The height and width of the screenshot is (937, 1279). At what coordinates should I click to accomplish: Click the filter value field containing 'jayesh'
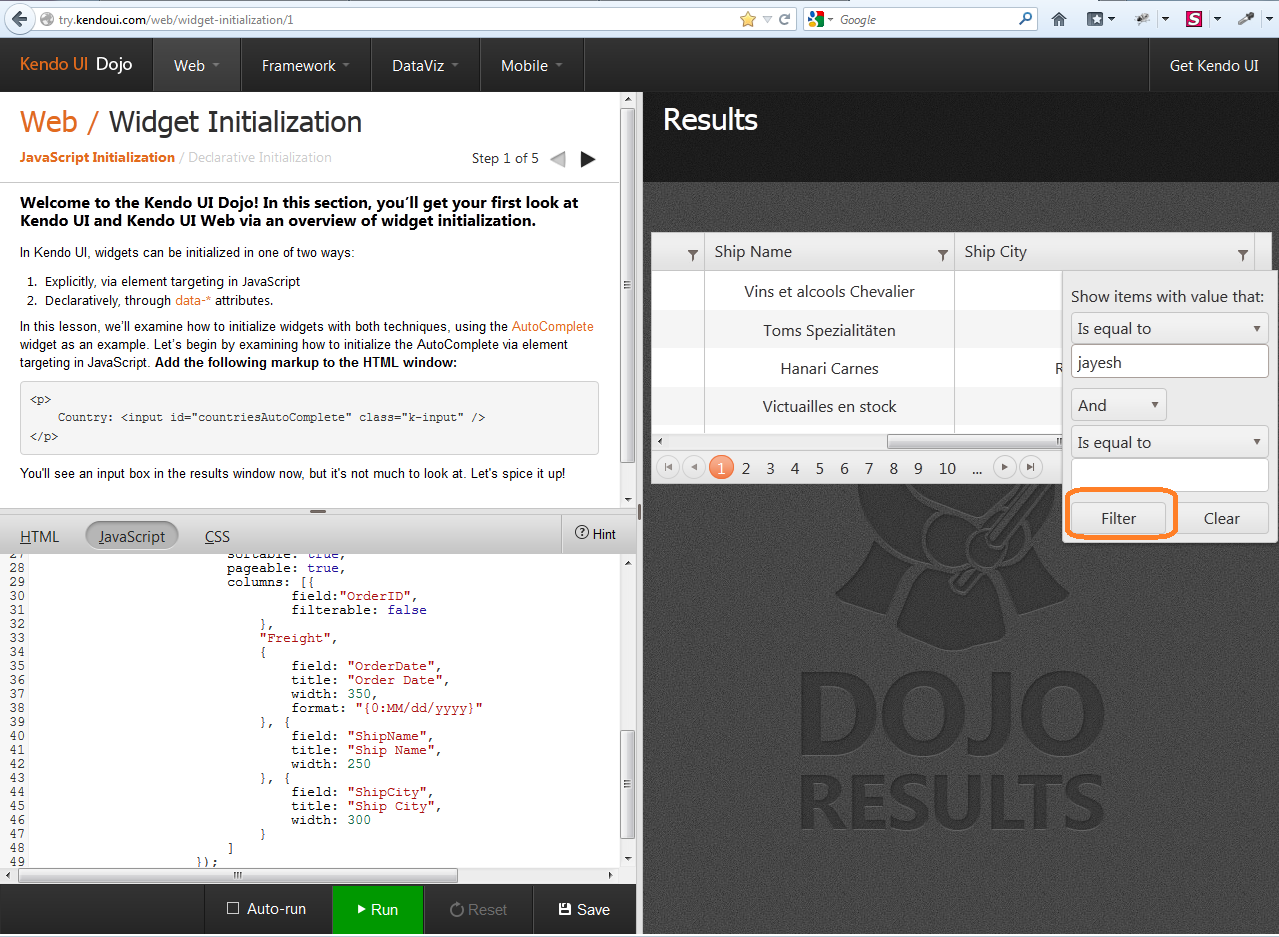tap(1169, 362)
